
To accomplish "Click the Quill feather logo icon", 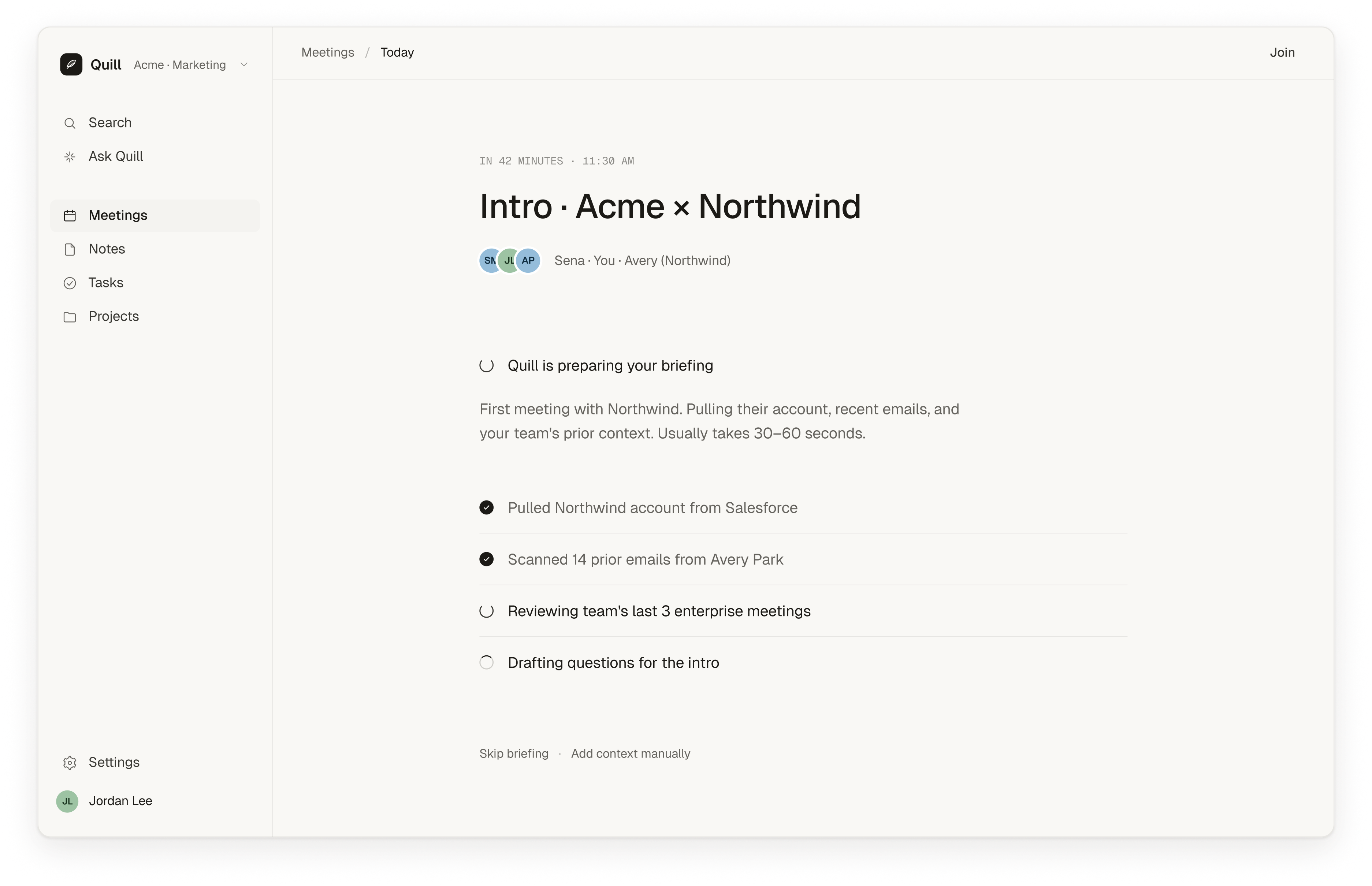I will [71, 64].
